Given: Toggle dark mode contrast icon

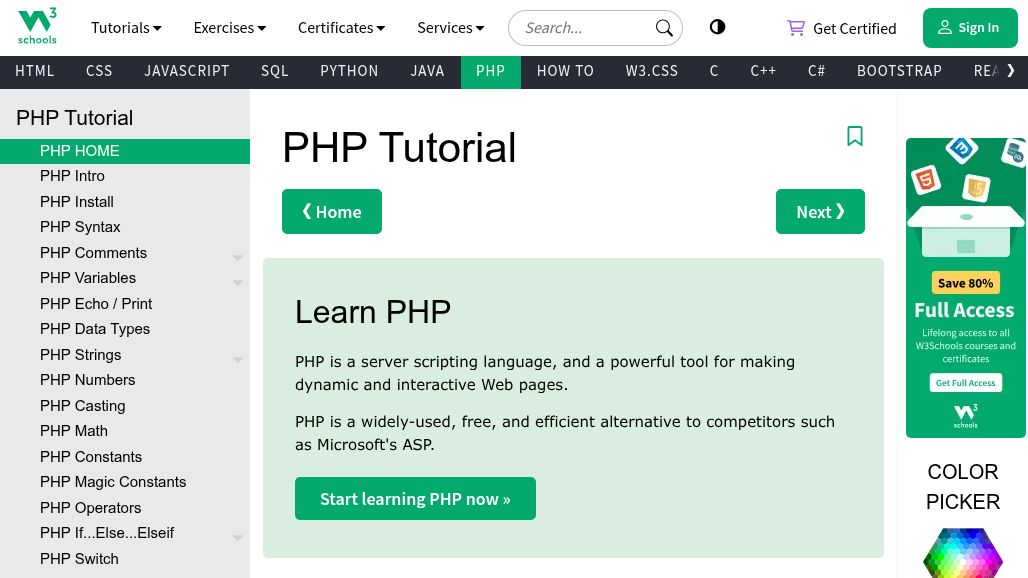Looking at the screenshot, I should 717,27.
